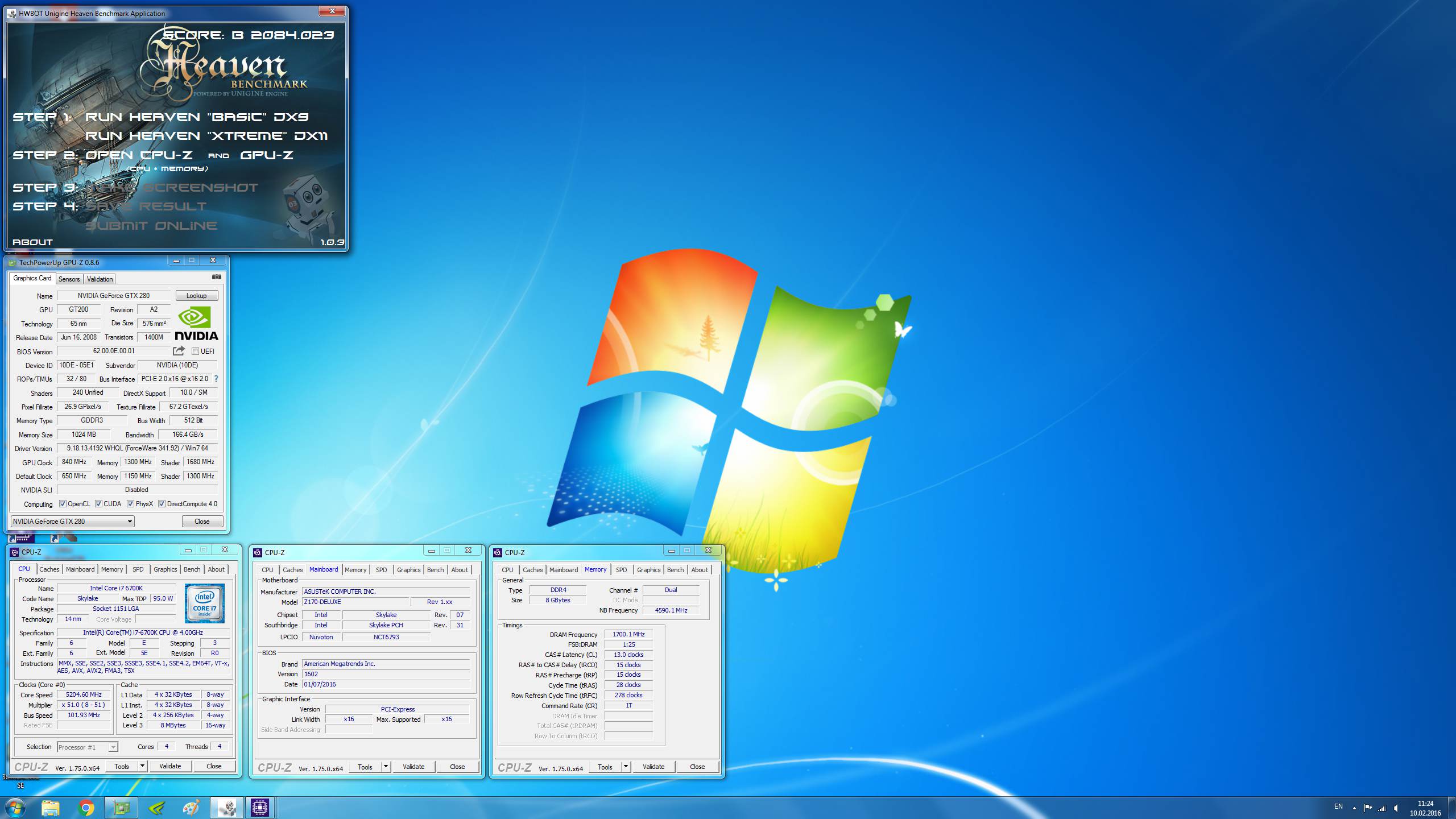The width and height of the screenshot is (1456, 819).
Task: Show hidden system tray icons
Action: 1354,808
